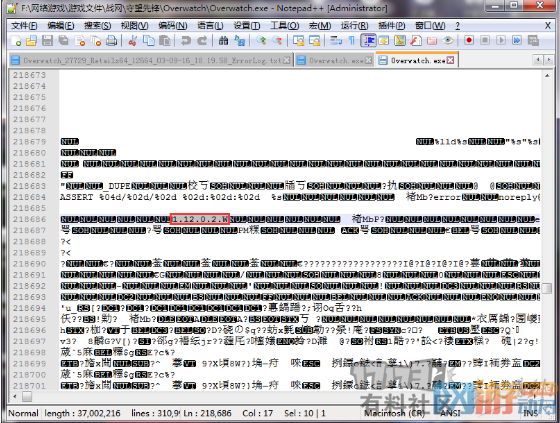Screen dimensions: 560x423
Task: Close the active Overwatch.exe tab
Action: click(450, 60)
